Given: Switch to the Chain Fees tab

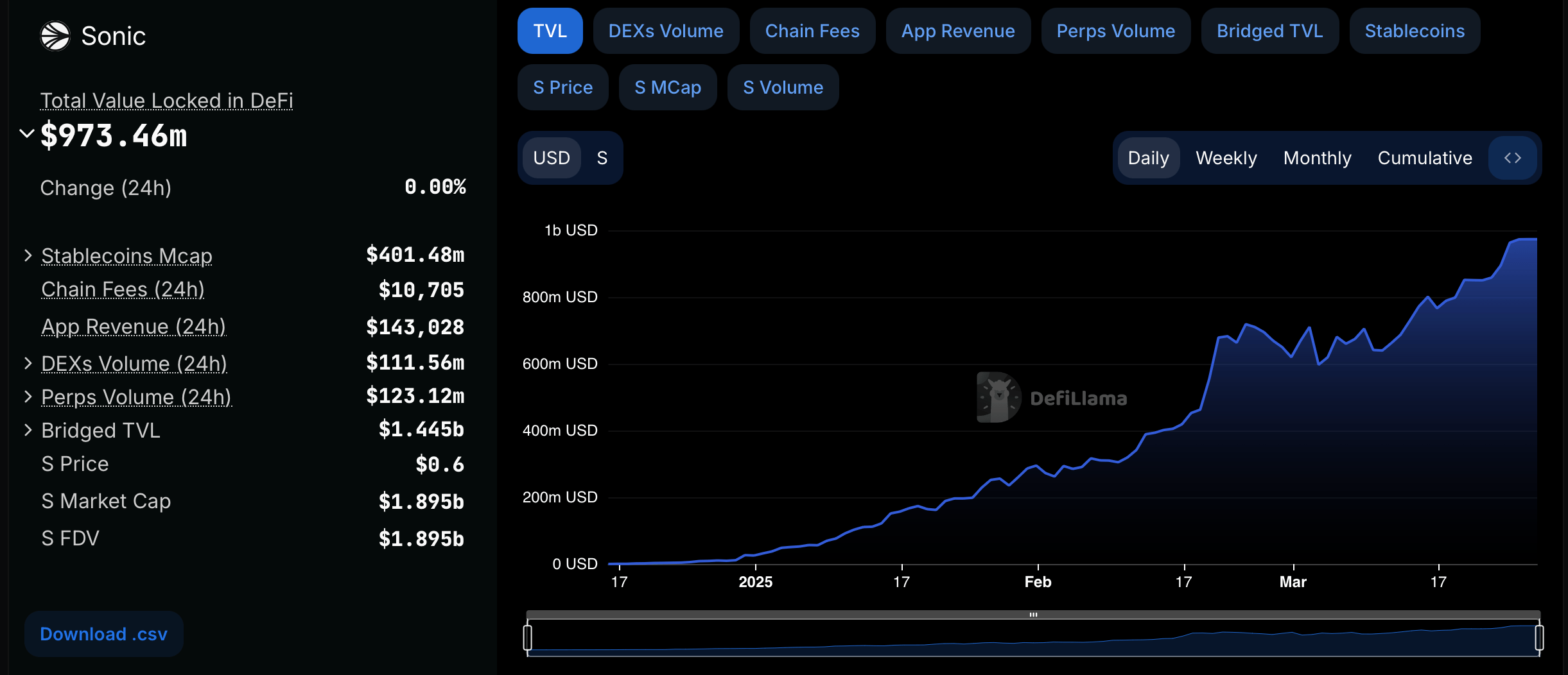Looking at the screenshot, I should (812, 30).
